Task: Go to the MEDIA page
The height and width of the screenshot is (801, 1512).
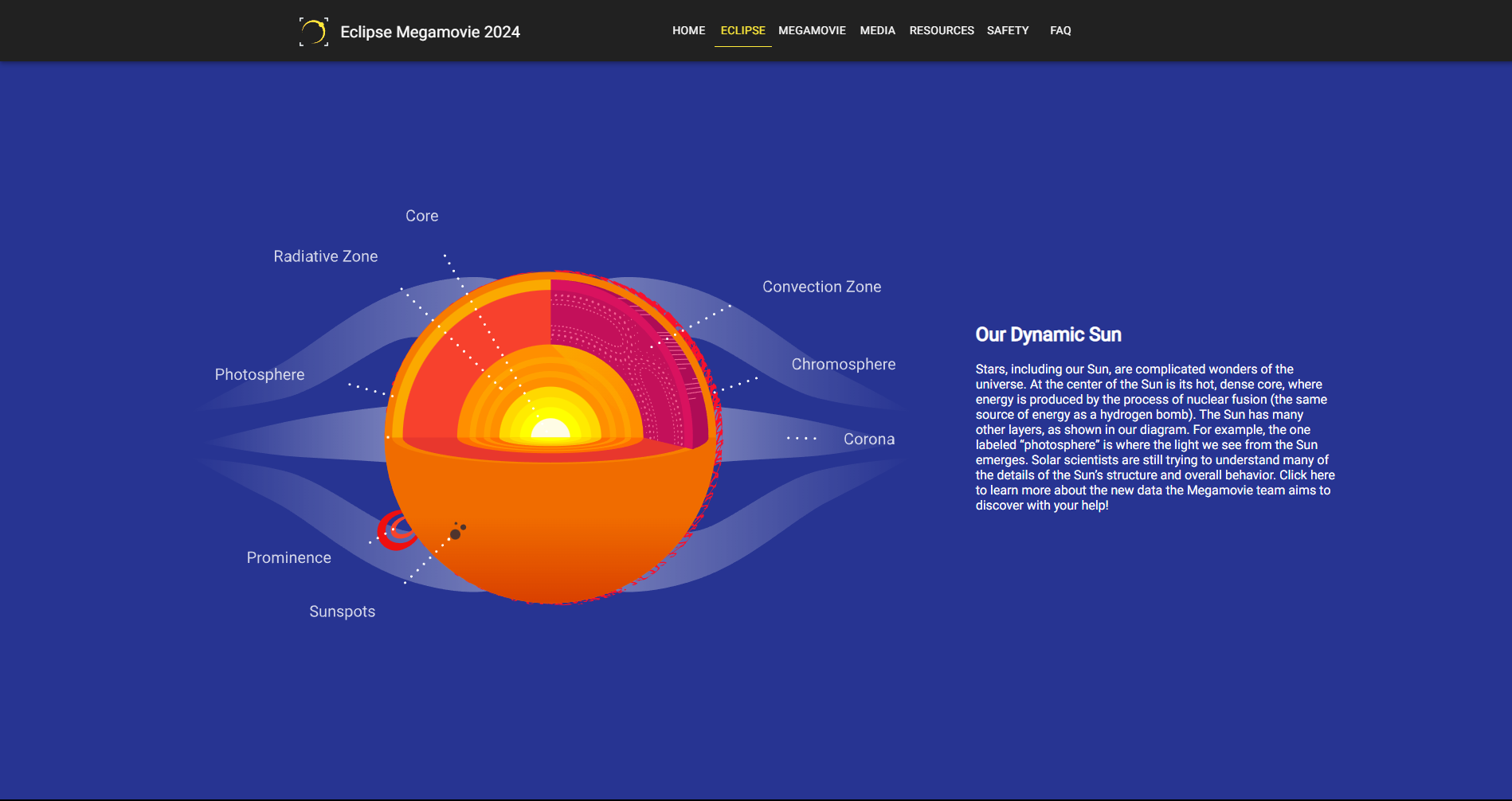Action: click(877, 30)
